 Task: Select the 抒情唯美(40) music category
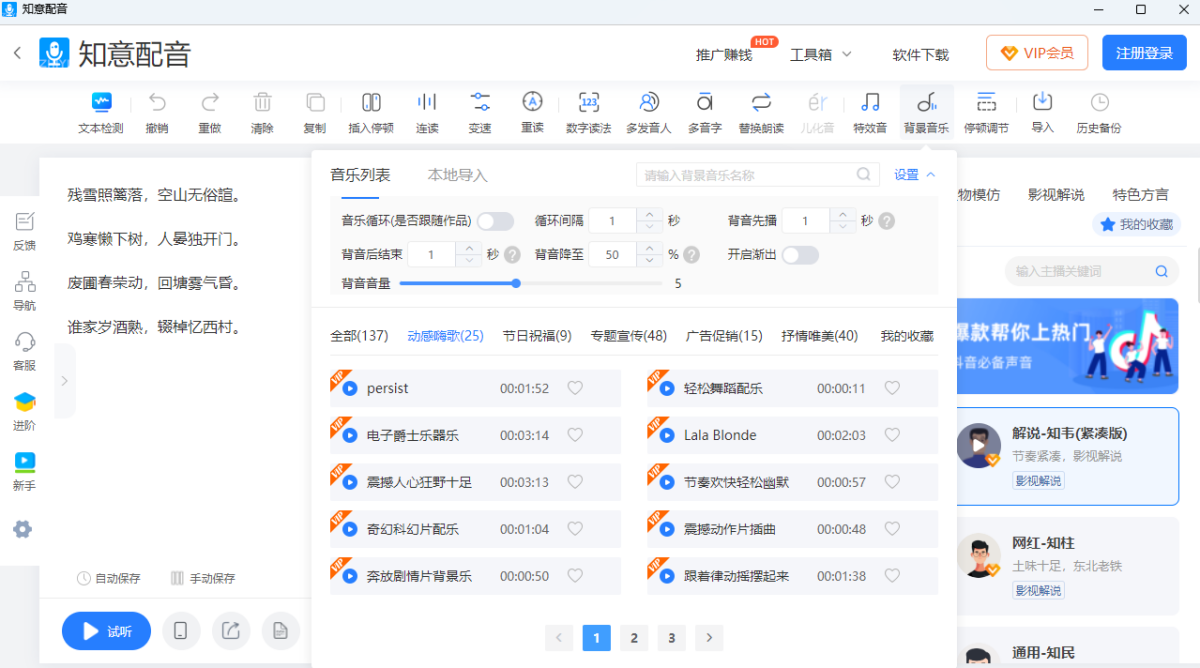tap(819, 336)
